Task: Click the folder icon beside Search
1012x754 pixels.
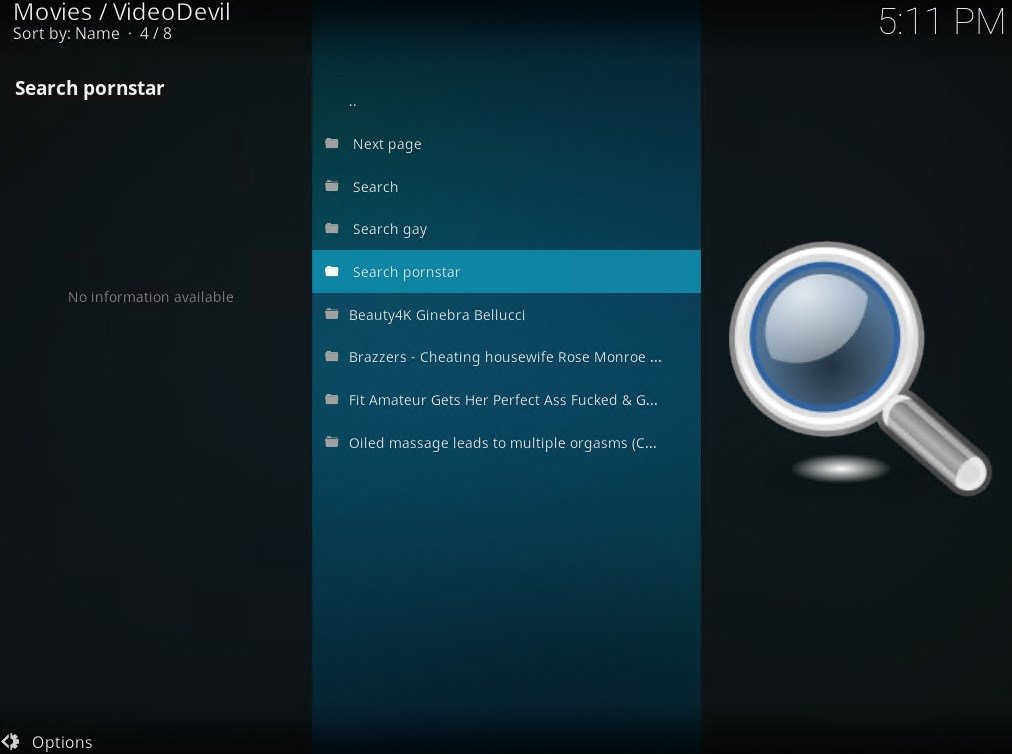Action: click(x=332, y=186)
